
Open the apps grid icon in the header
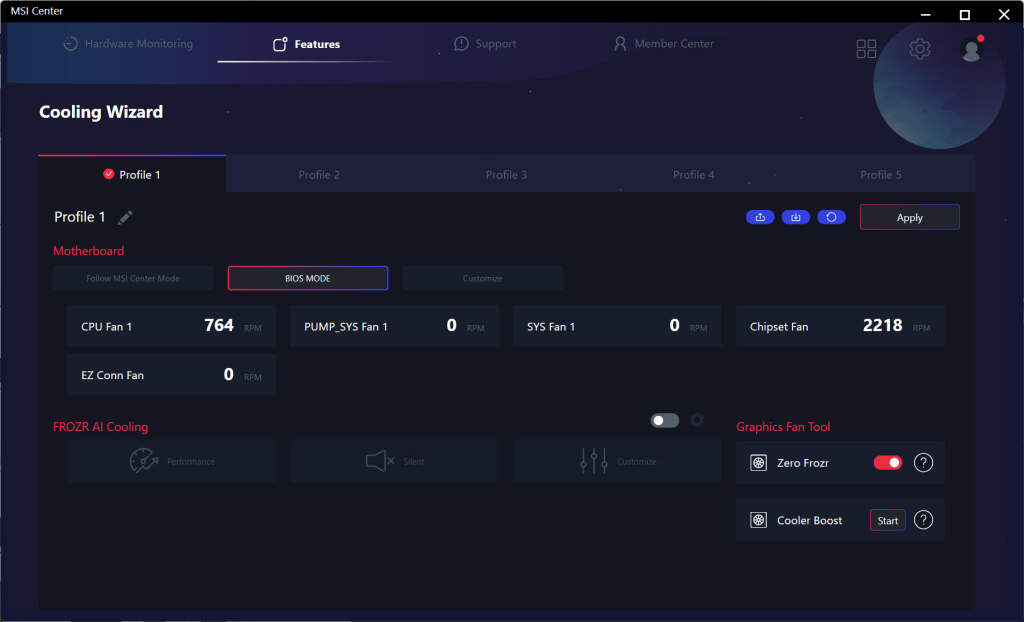(x=866, y=49)
